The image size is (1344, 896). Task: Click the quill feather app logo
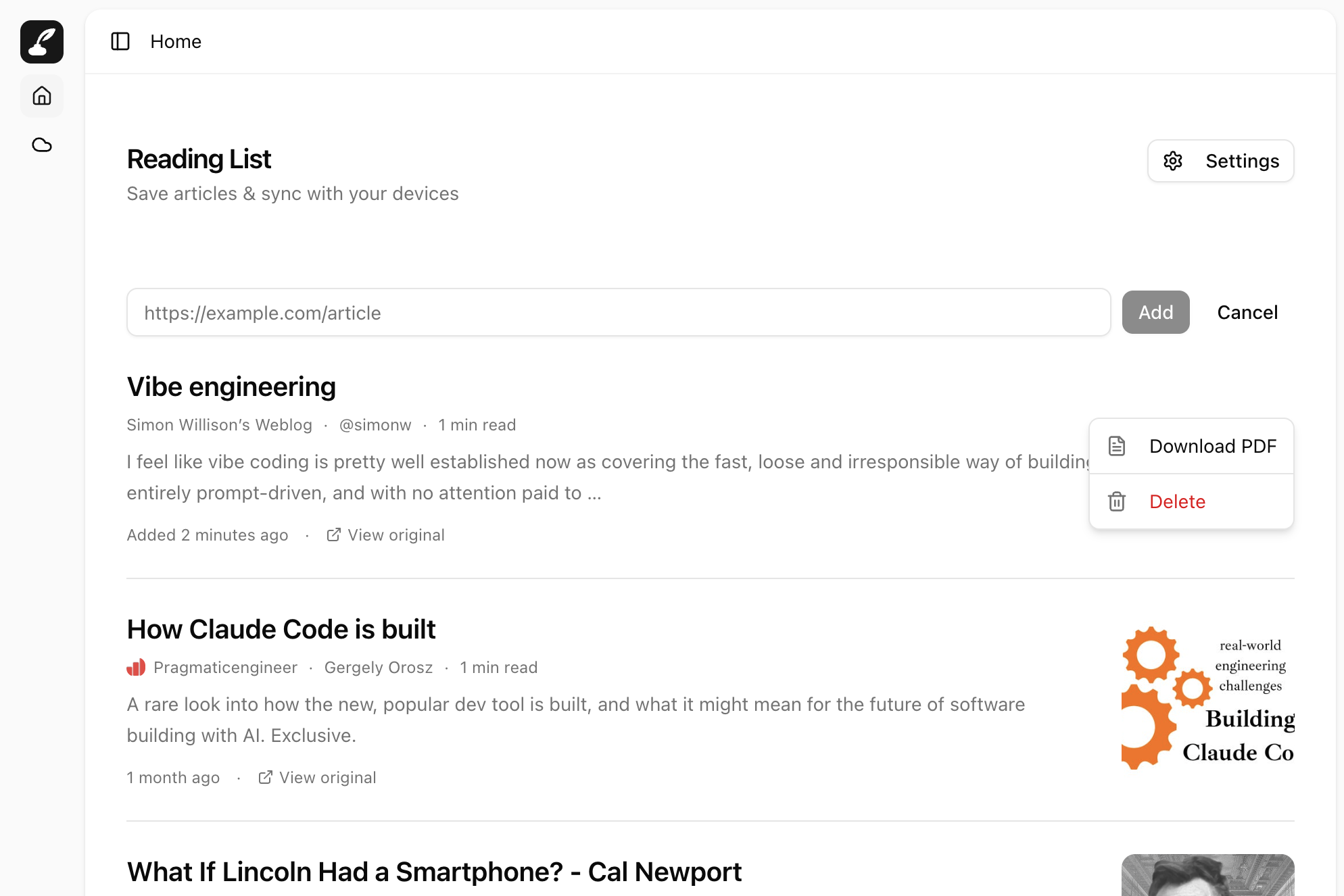coord(42,42)
